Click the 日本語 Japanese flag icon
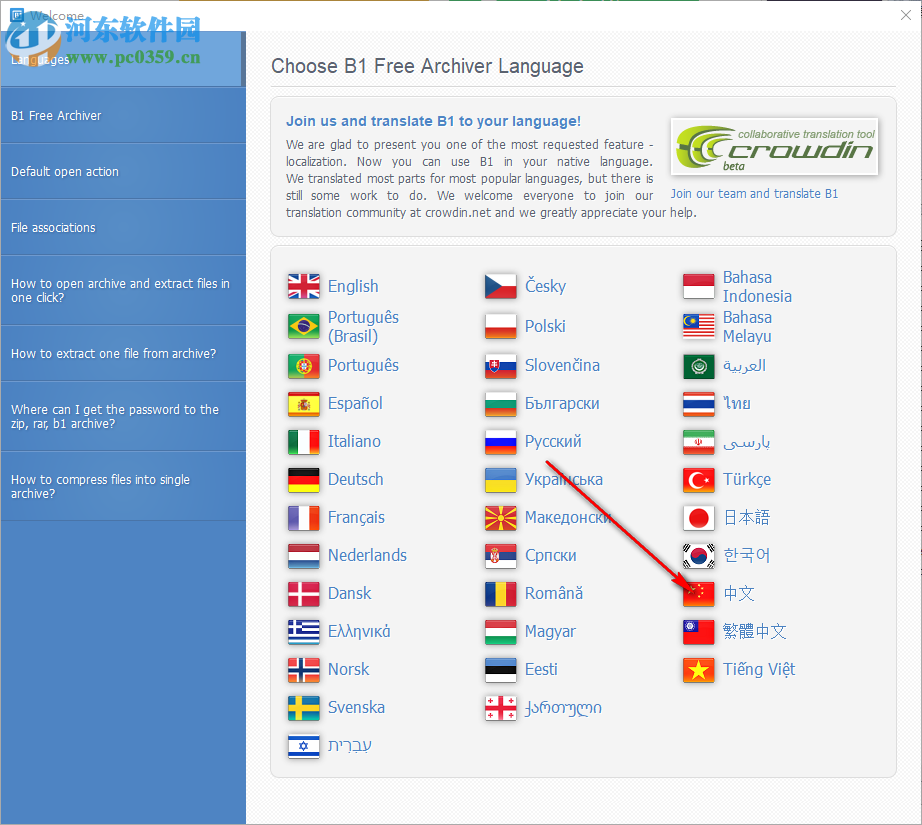This screenshot has height=825, width=922. coord(697,517)
